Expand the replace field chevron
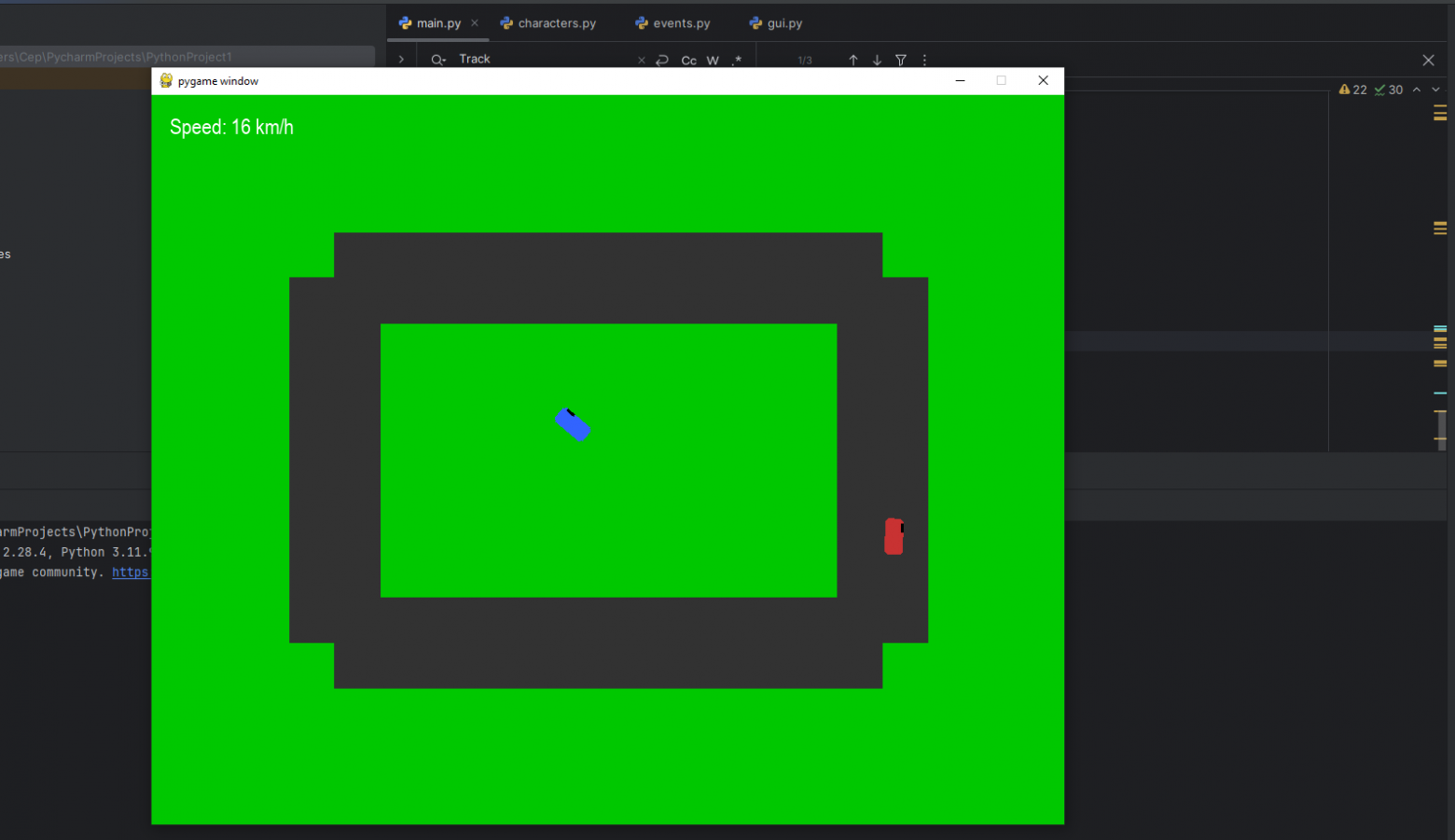1455x840 pixels. click(401, 60)
